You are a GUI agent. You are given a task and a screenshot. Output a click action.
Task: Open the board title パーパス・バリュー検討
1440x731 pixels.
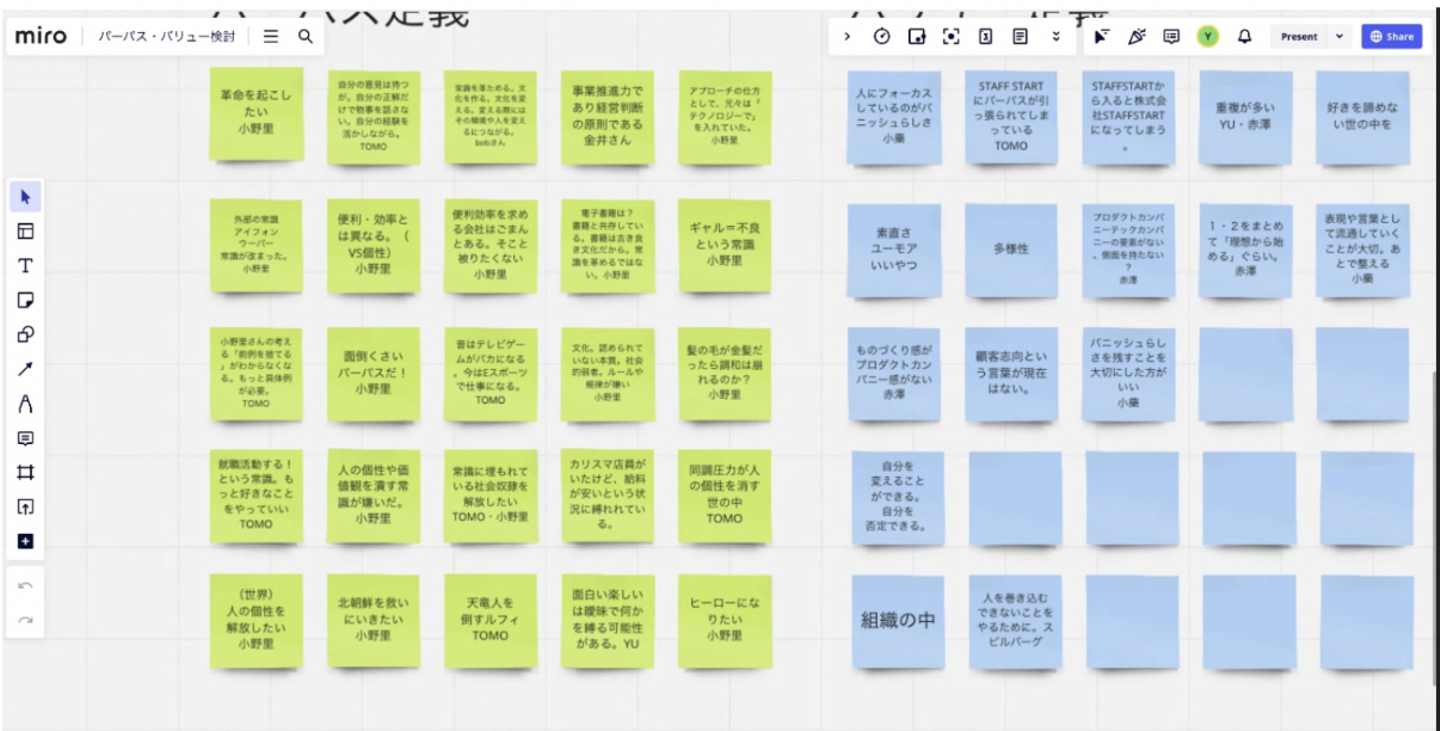(x=167, y=36)
